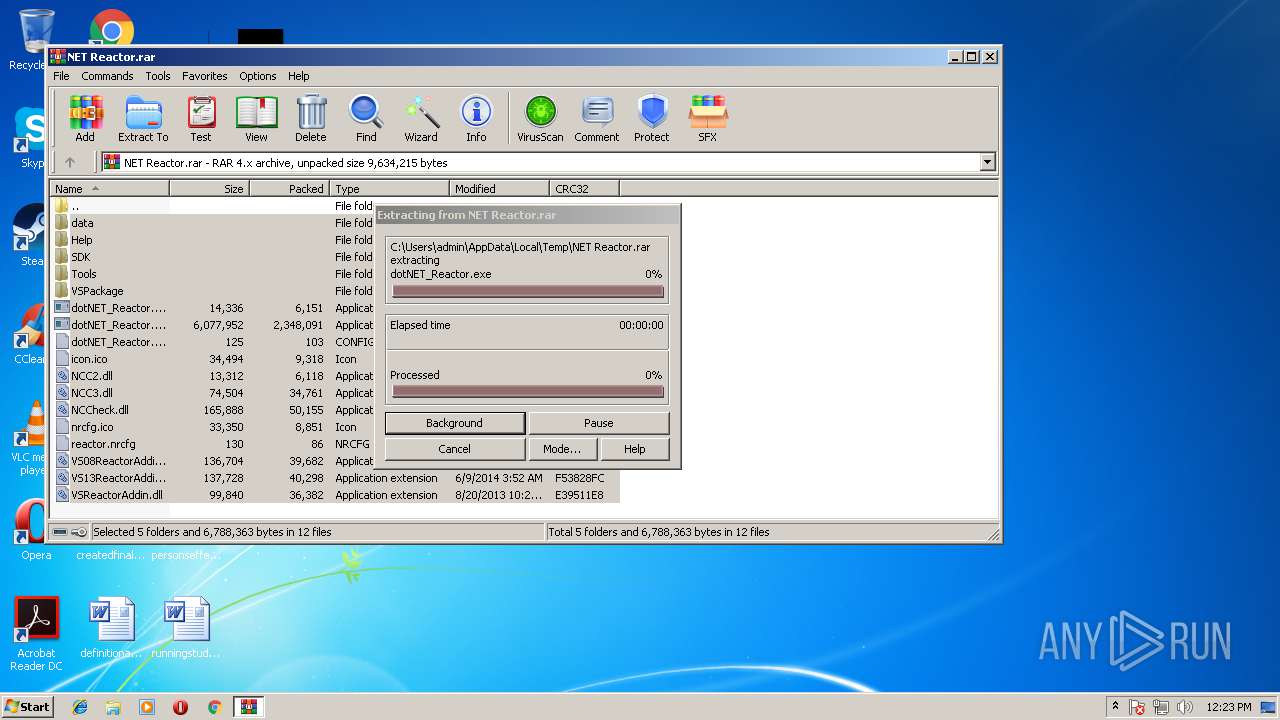Click the drive icon in status bar
Screen dimensions: 1280x720
[60, 532]
